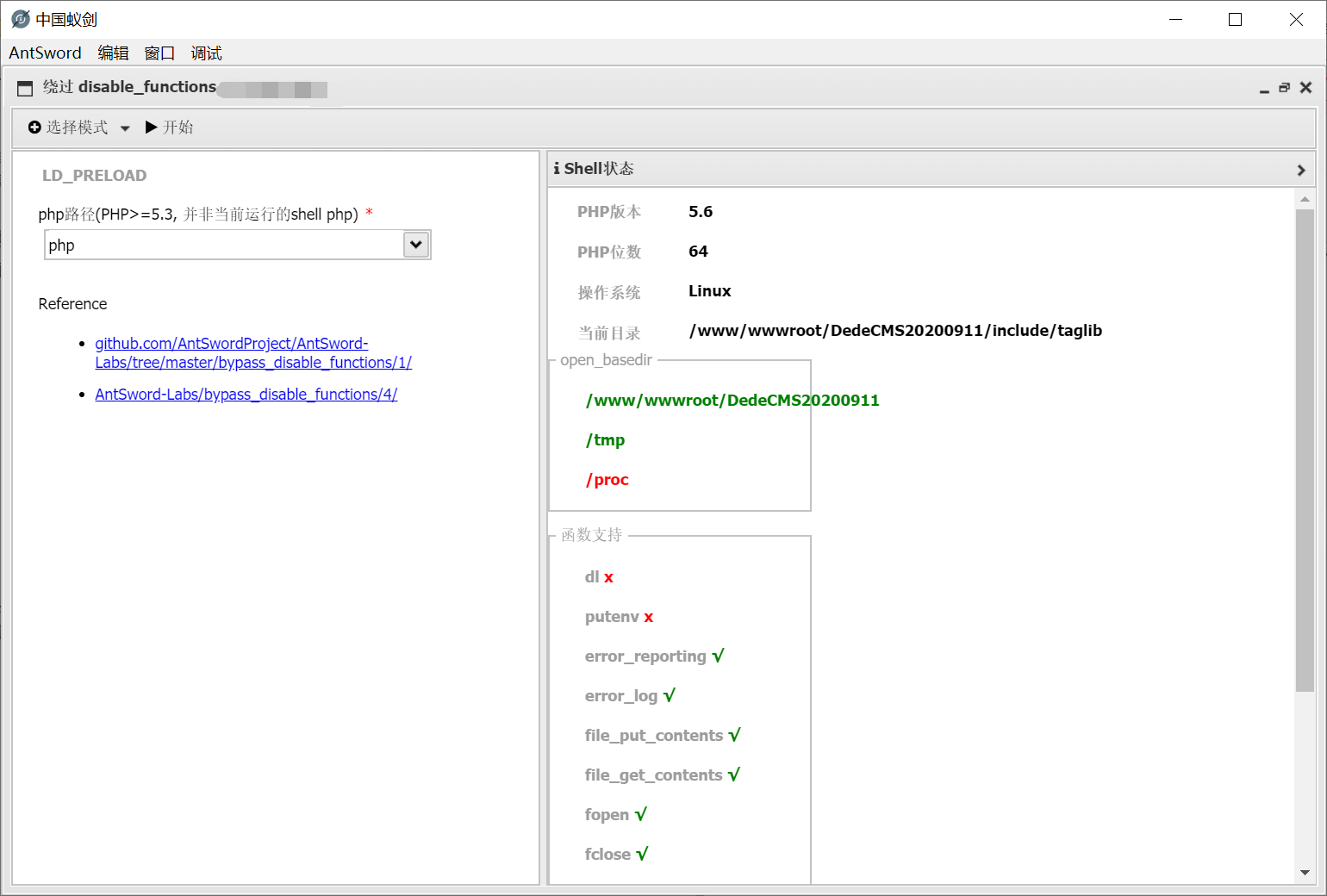Select the DedeCMS20200911 path in open_basedir
The image size is (1327, 896).
732,400
